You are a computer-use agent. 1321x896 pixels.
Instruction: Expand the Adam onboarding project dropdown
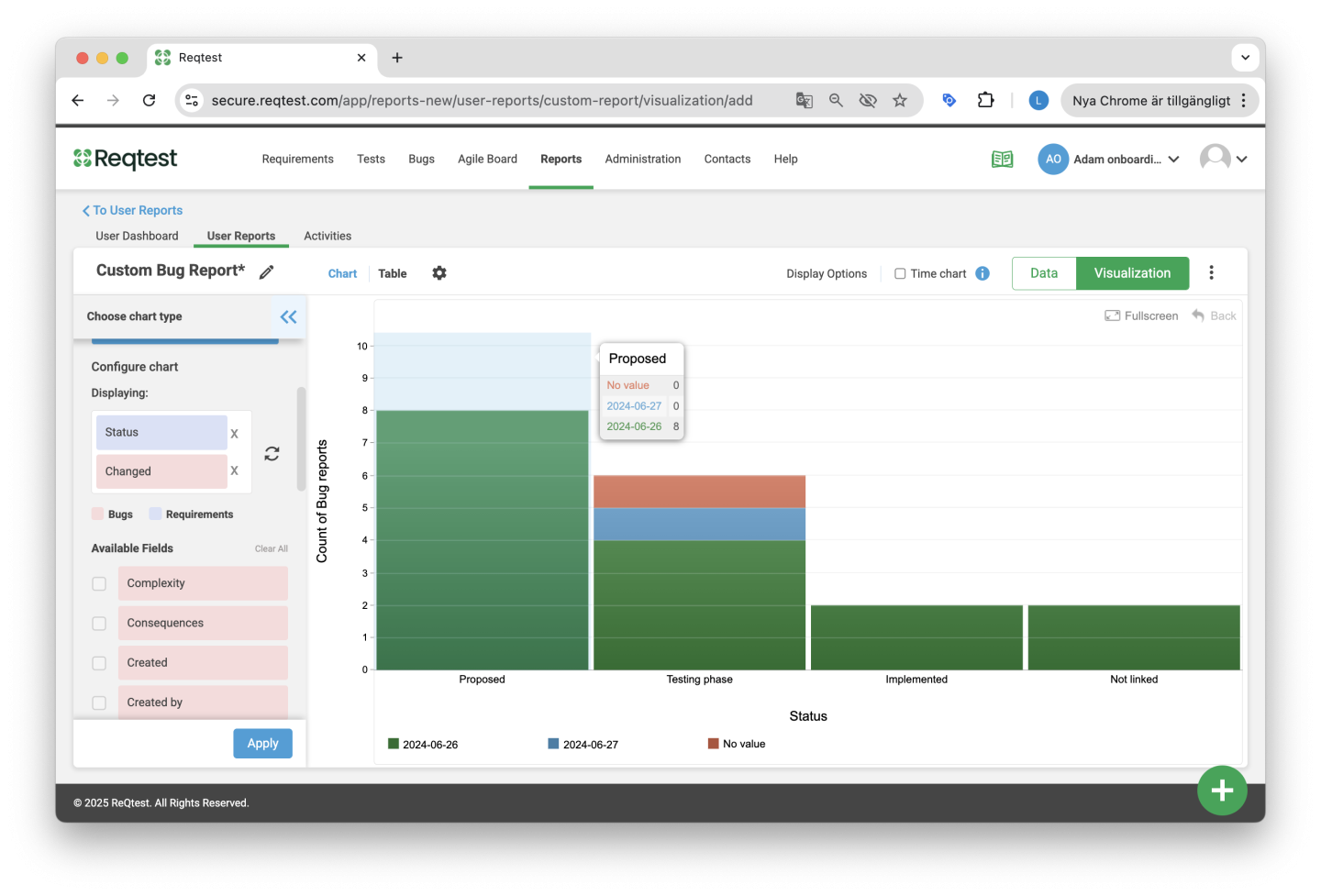(1174, 160)
